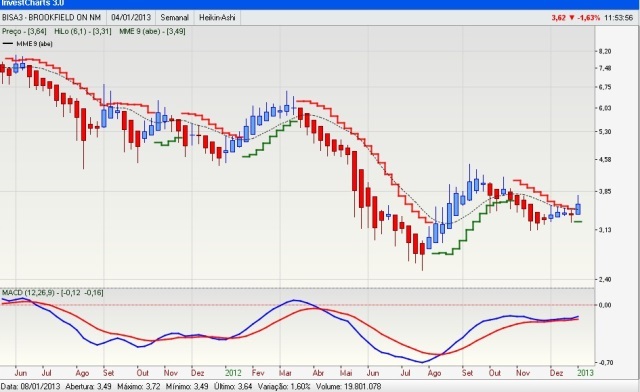Click the Abr month label on time axis
Image resolution: width=640 pixels, height=392 pixels.
tap(318, 373)
